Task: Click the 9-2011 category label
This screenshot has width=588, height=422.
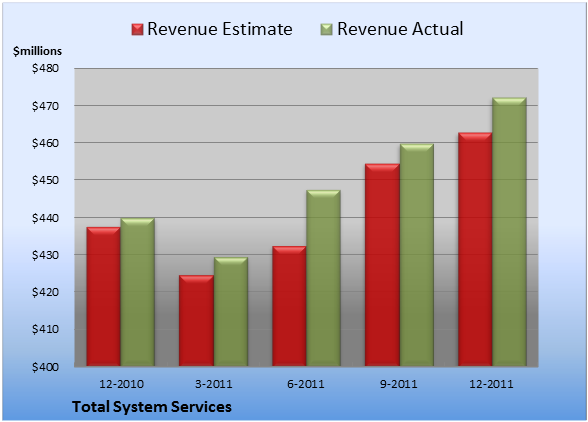Action: [x=399, y=384]
